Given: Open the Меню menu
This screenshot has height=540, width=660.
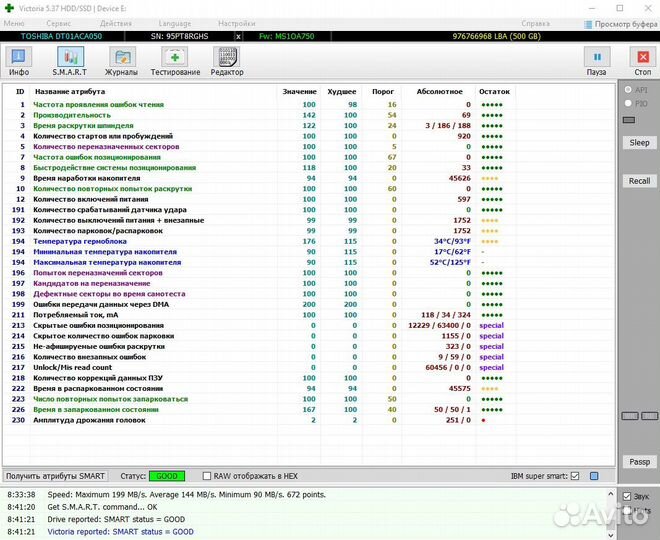Looking at the screenshot, I should click(x=14, y=22).
